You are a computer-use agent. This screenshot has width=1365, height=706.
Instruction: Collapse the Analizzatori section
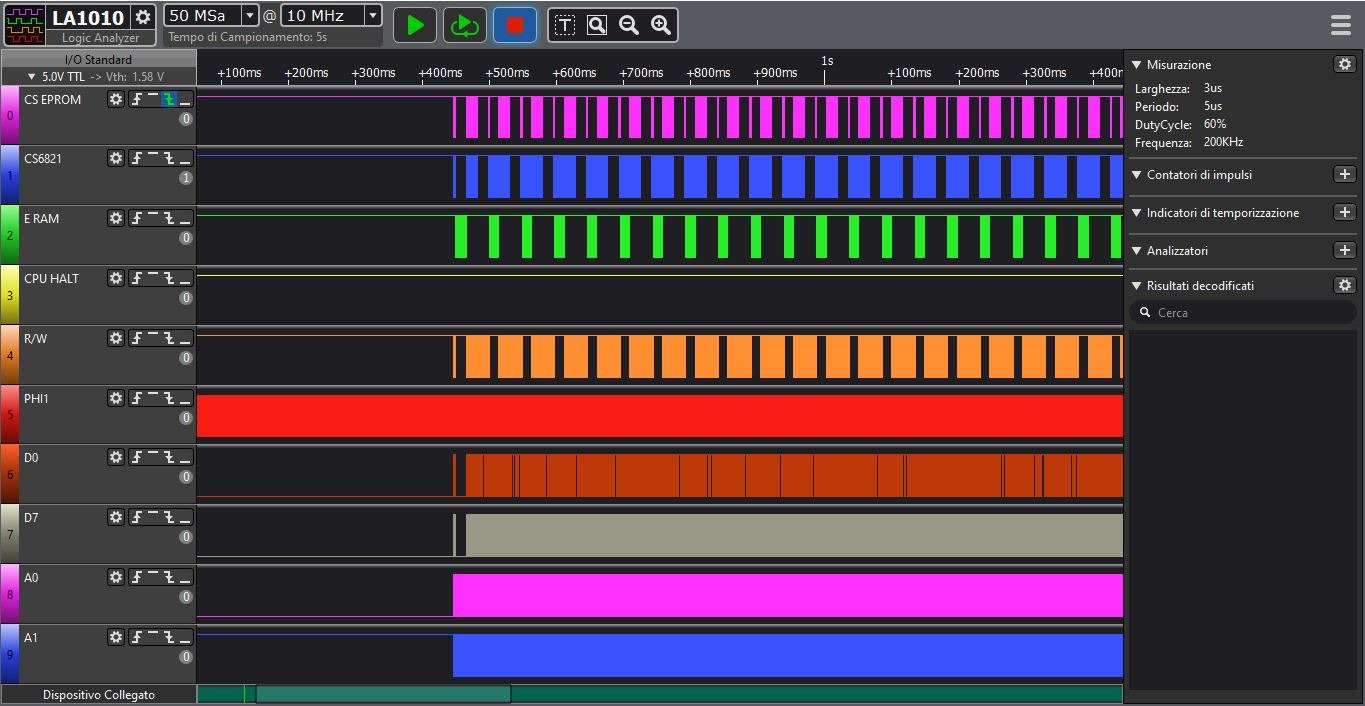pyautogui.click(x=1136, y=250)
